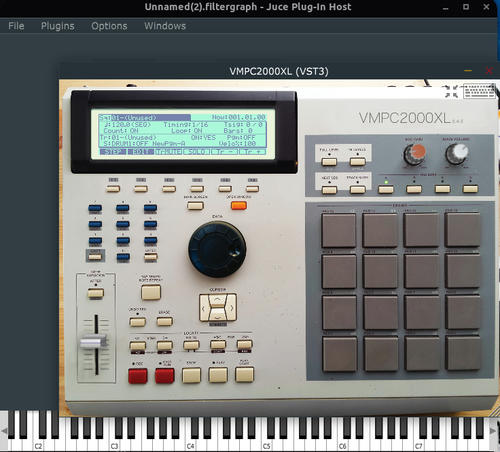The height and width of the screenshot is (452, 500).
Task: Click the keyboard left arrow before C2
Action: point(4,431)
